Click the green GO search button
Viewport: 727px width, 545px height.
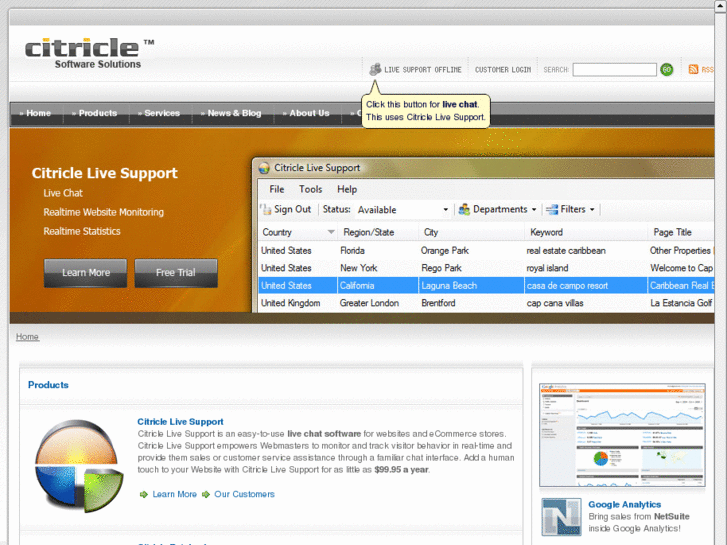point(667,70)
